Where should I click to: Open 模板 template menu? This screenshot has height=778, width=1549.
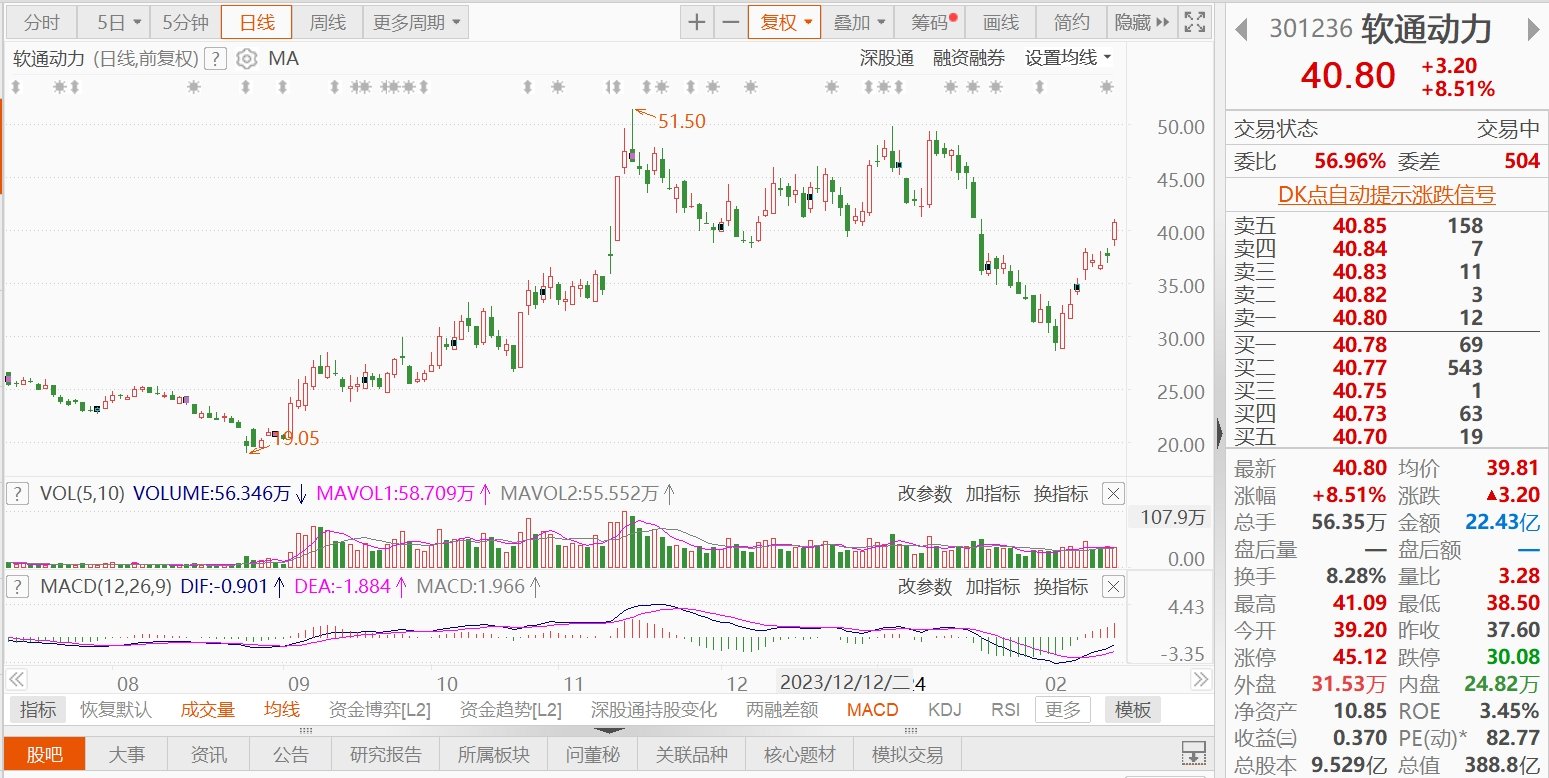tap(1133, 710)
